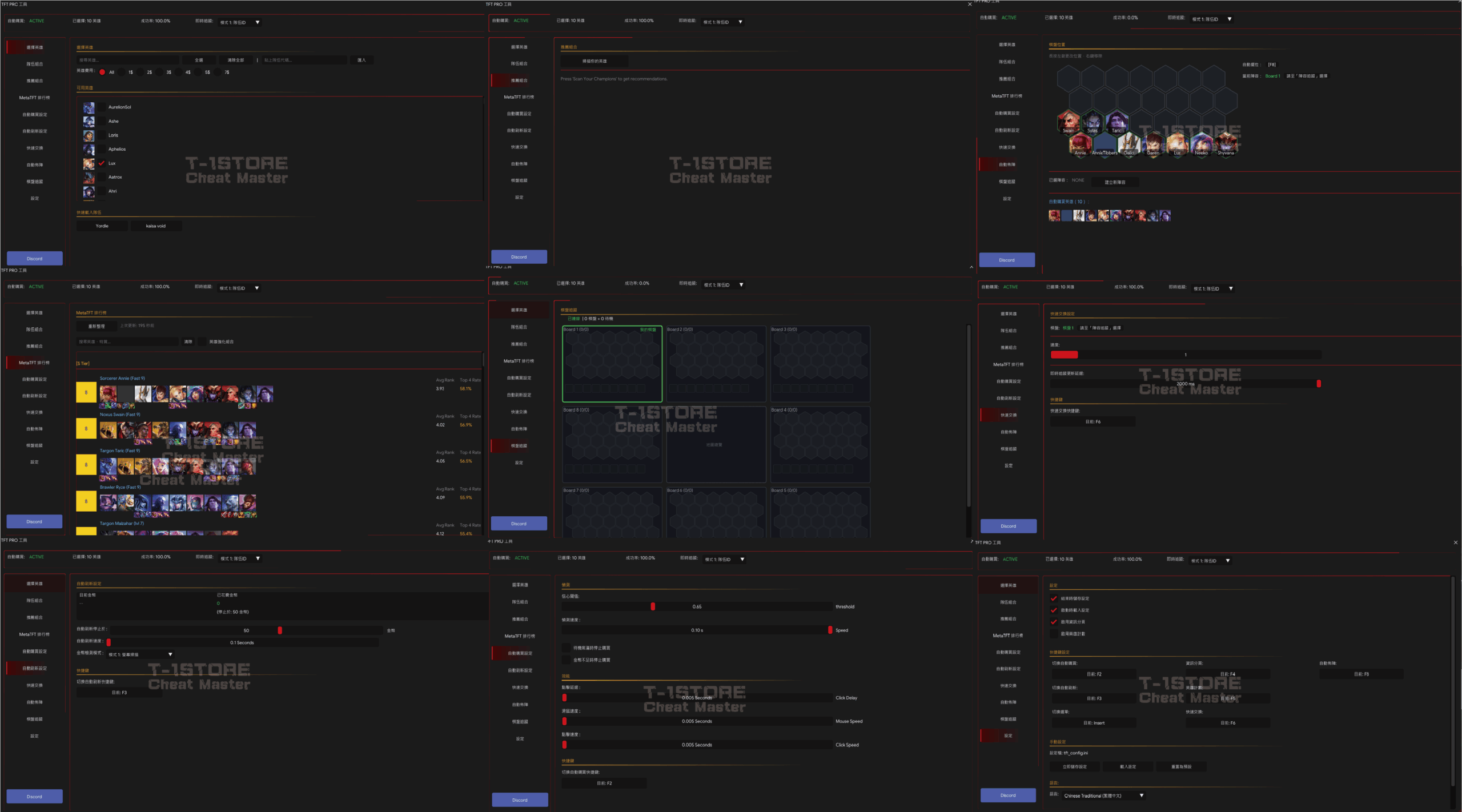The height and width of the screenshot is (812, 1462).
Task: Select the All champion cost radio button
Action: (102, 73)
